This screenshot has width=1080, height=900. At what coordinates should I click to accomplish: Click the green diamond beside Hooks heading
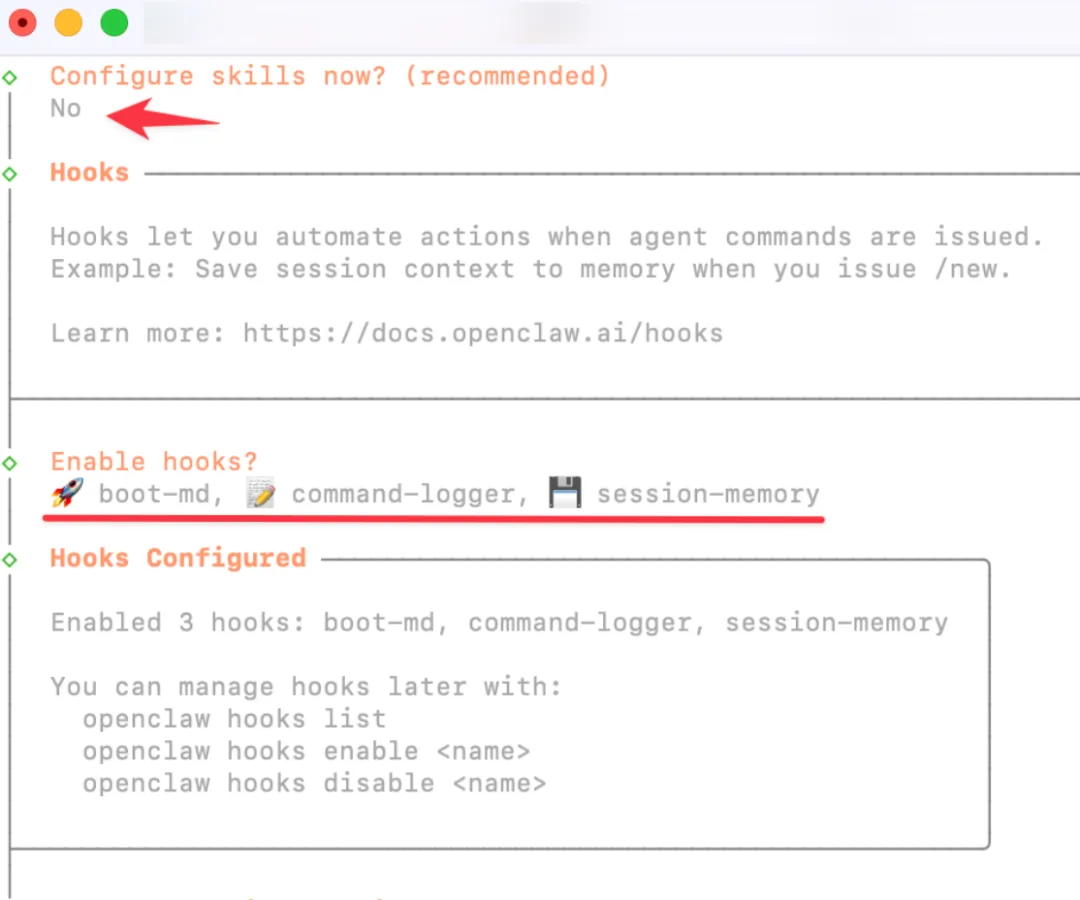10,174
